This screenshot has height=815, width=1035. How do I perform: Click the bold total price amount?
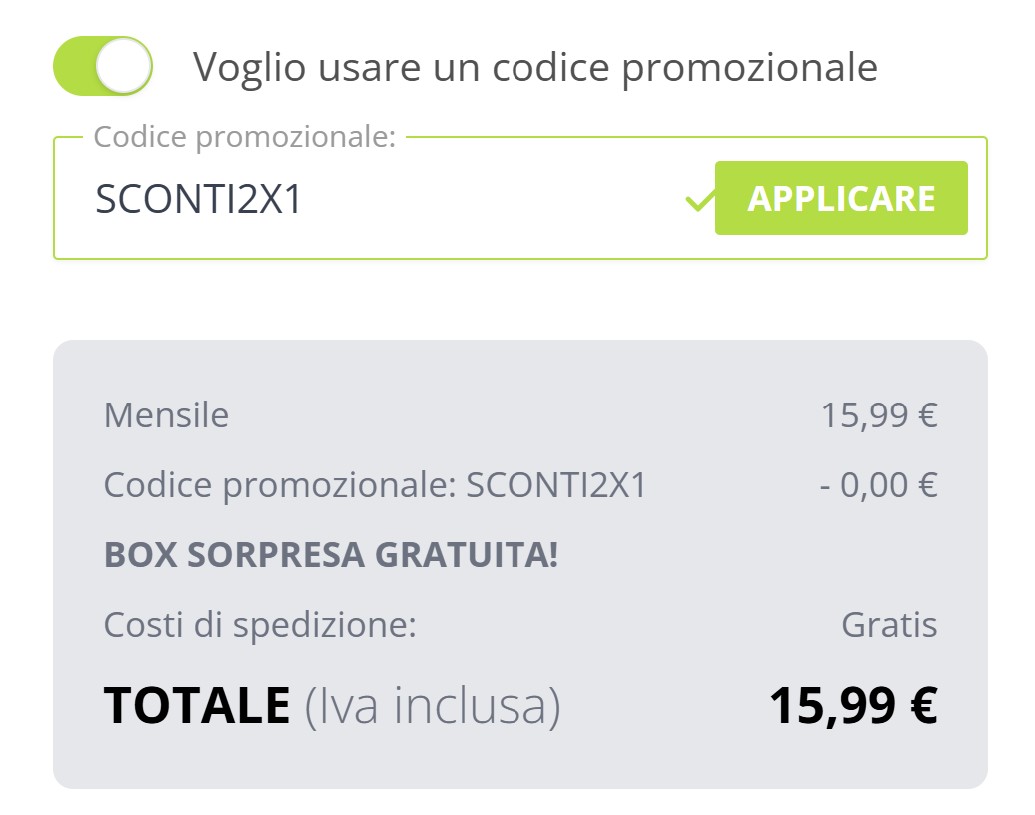click(853, 705)
